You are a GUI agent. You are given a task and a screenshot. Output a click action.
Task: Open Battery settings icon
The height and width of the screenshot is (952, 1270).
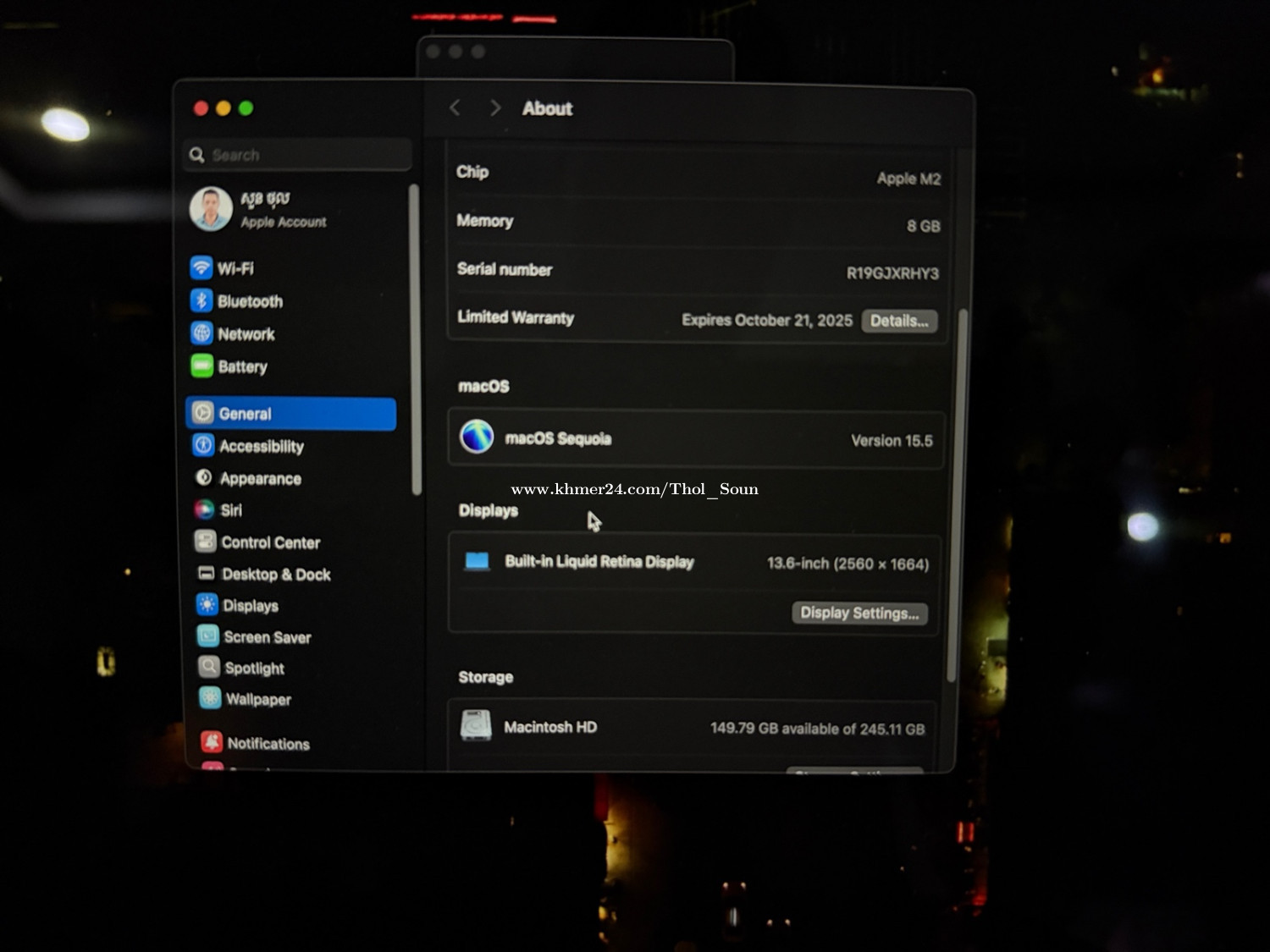point(202,366)
